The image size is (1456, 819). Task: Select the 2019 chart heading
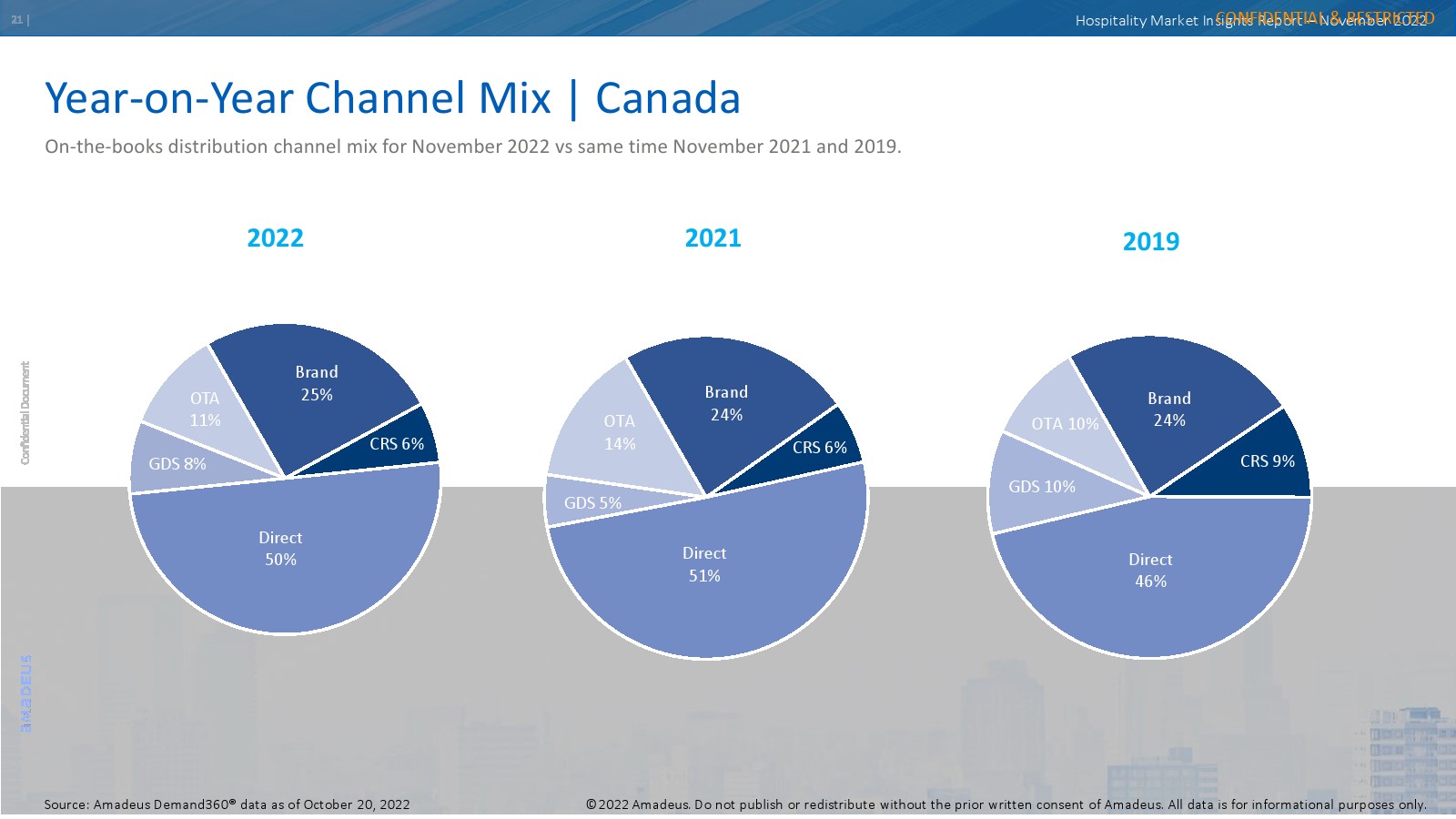[x=1150, y=242]
